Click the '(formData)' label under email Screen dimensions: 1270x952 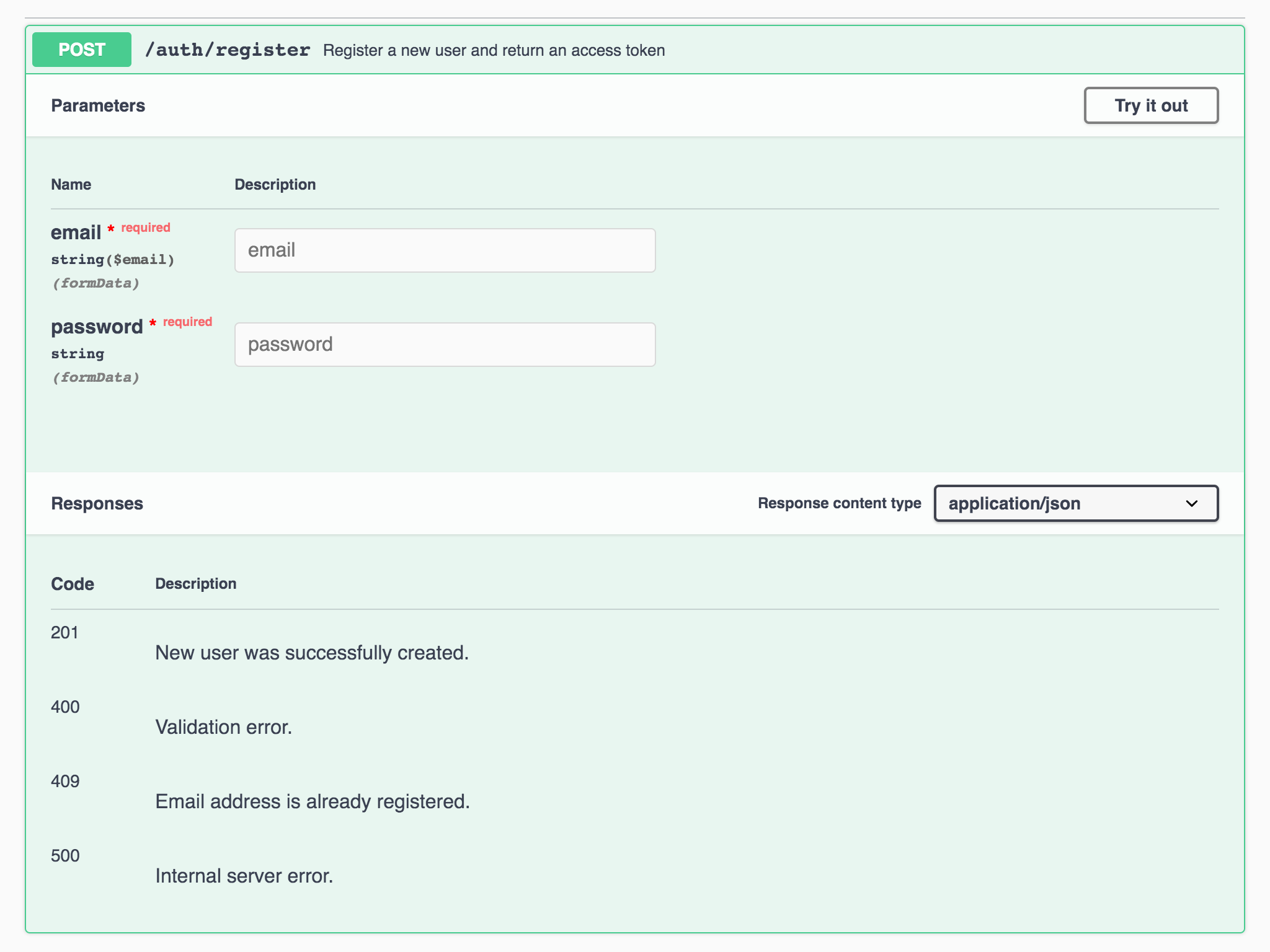pos(95,283)
